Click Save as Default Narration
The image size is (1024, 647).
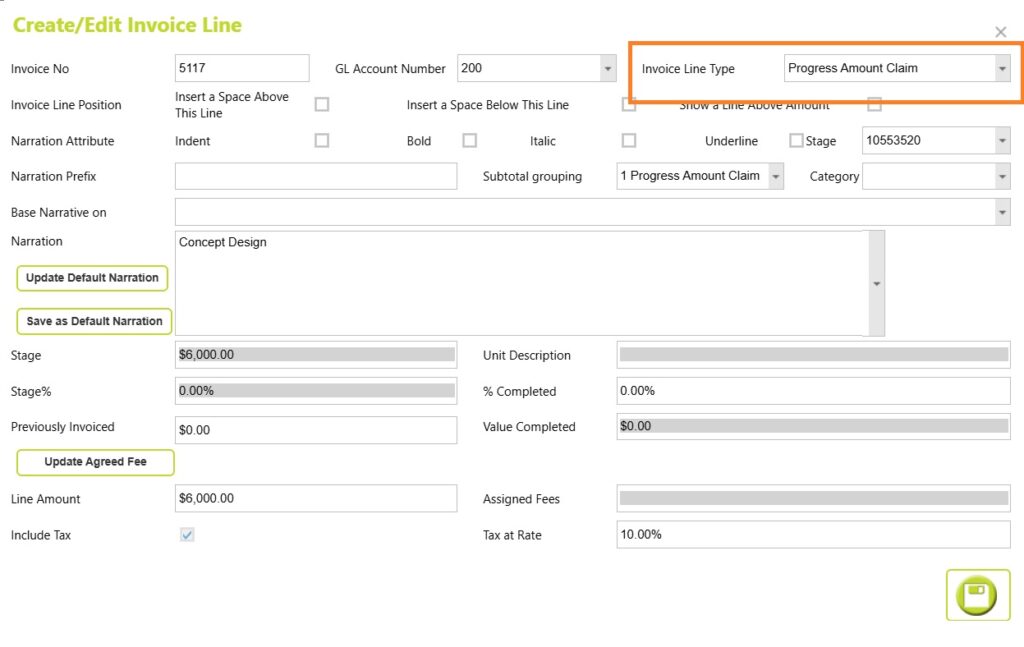click(x=94, y=321)
